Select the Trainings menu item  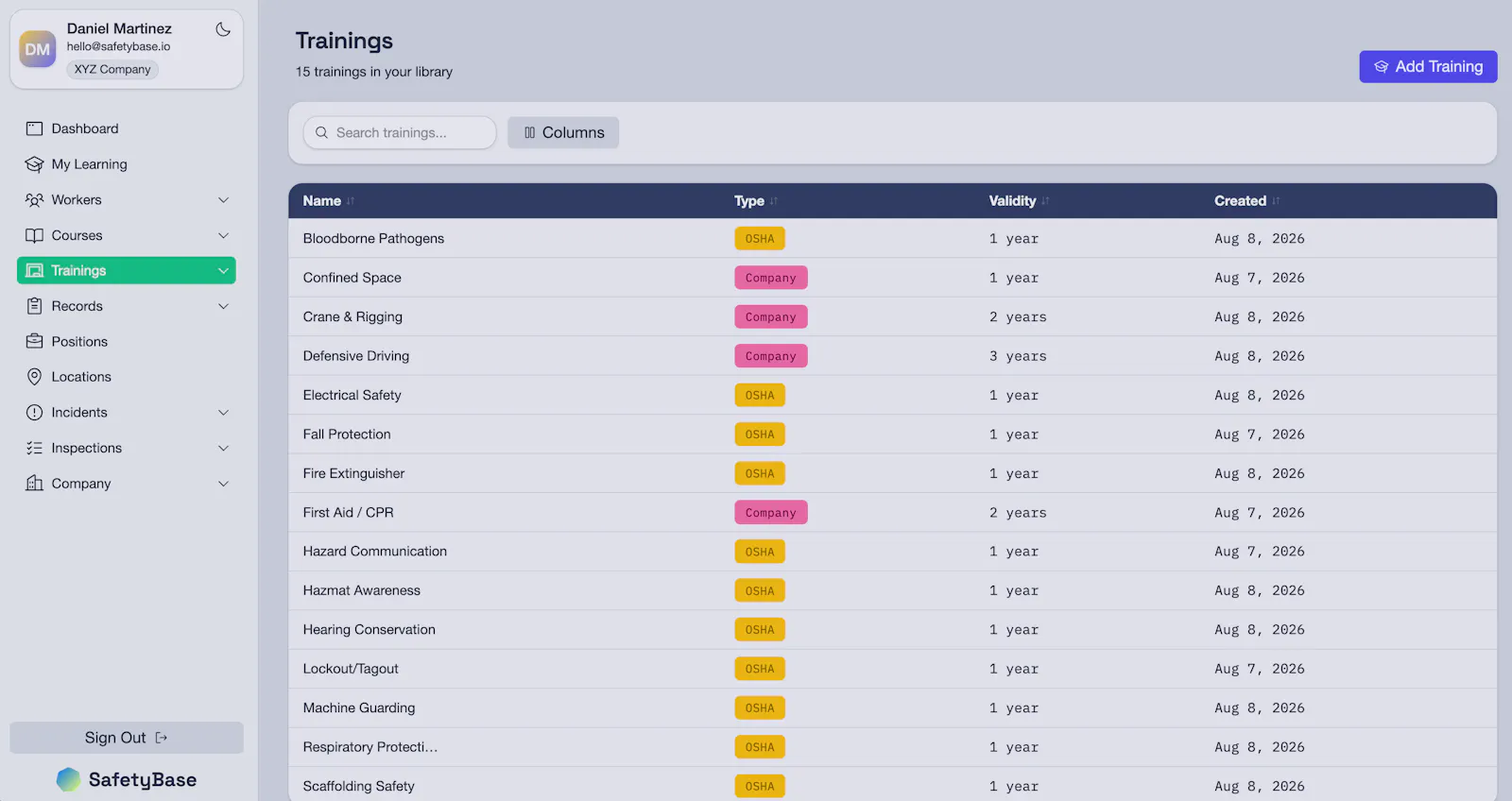(127, 270)
